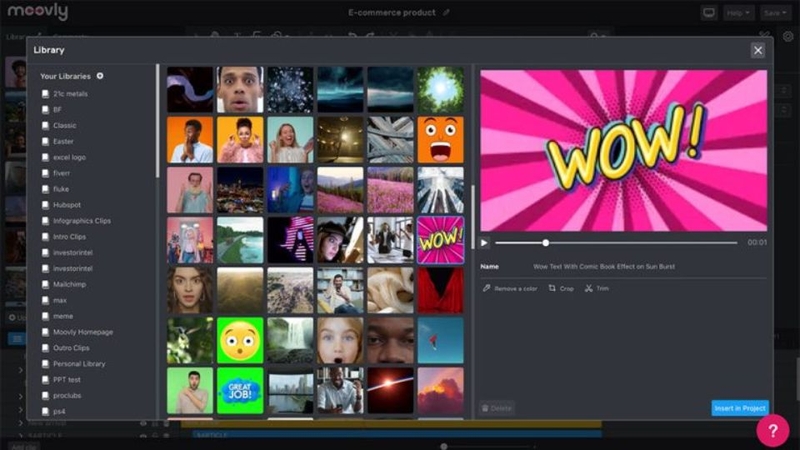Image resolution: width=800 pixels, height=450 pixels.
Task: Click the Trim scissors icon
Action: point(589,288)
